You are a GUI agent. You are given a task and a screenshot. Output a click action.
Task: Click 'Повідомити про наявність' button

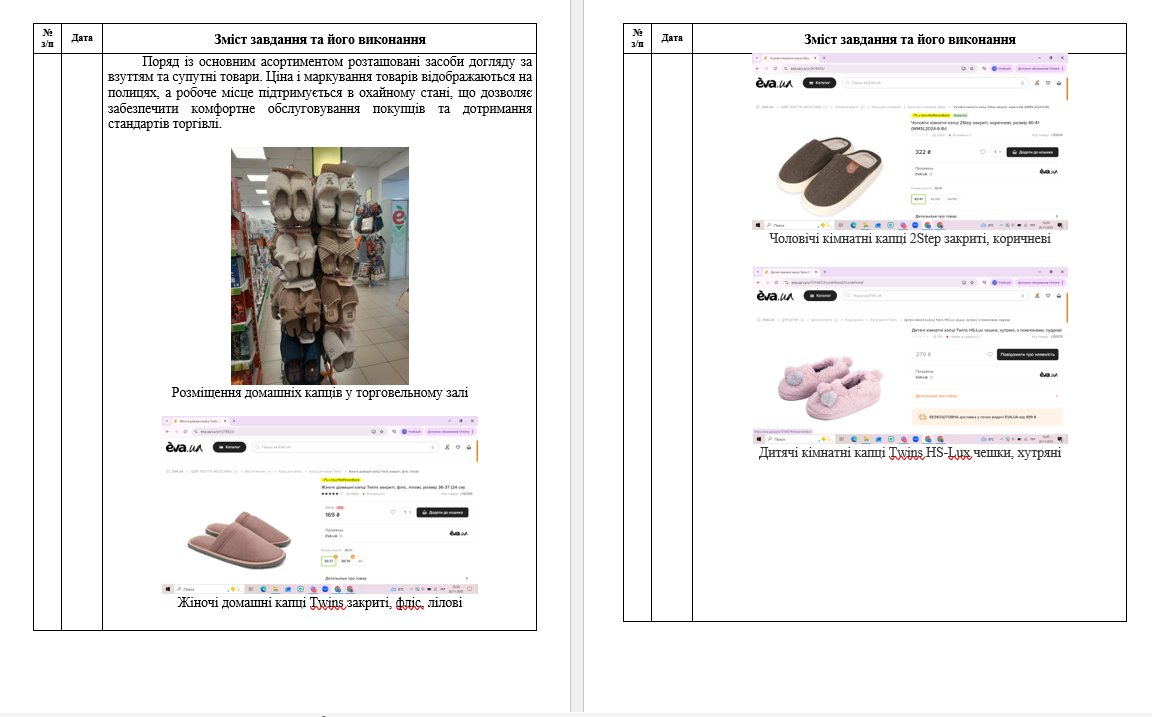(1029, 354)
